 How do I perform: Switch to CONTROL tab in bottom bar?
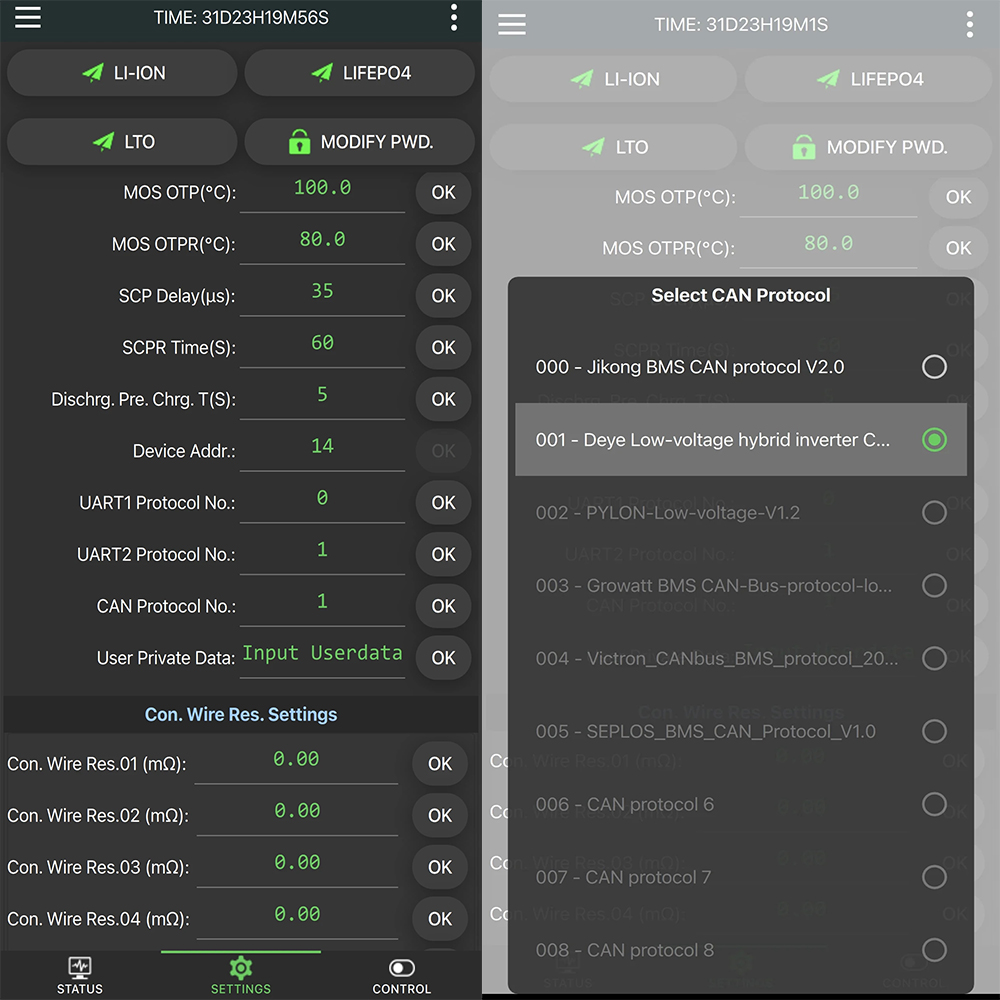click(401, 975)
